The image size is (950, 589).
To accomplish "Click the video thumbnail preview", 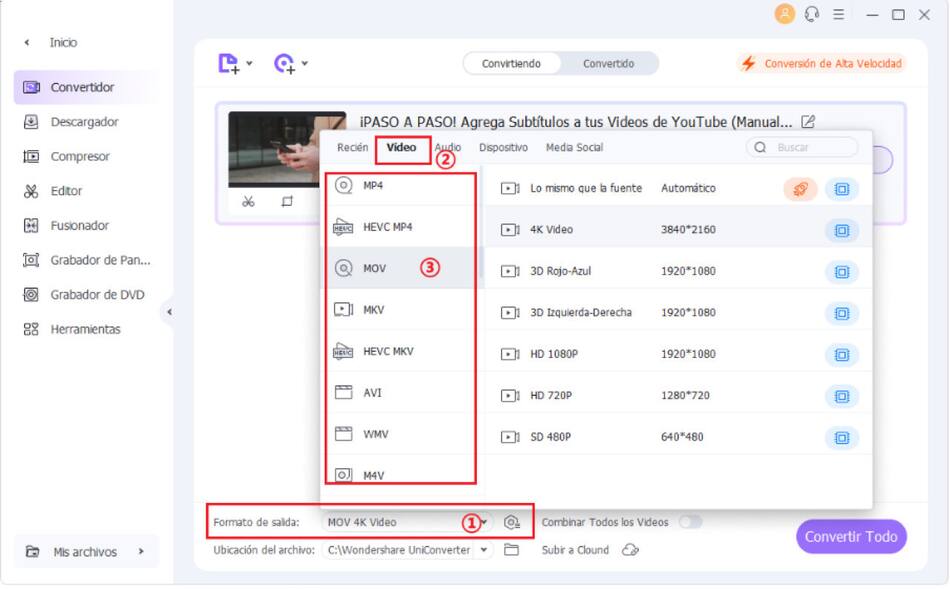I will click(274, 150).
